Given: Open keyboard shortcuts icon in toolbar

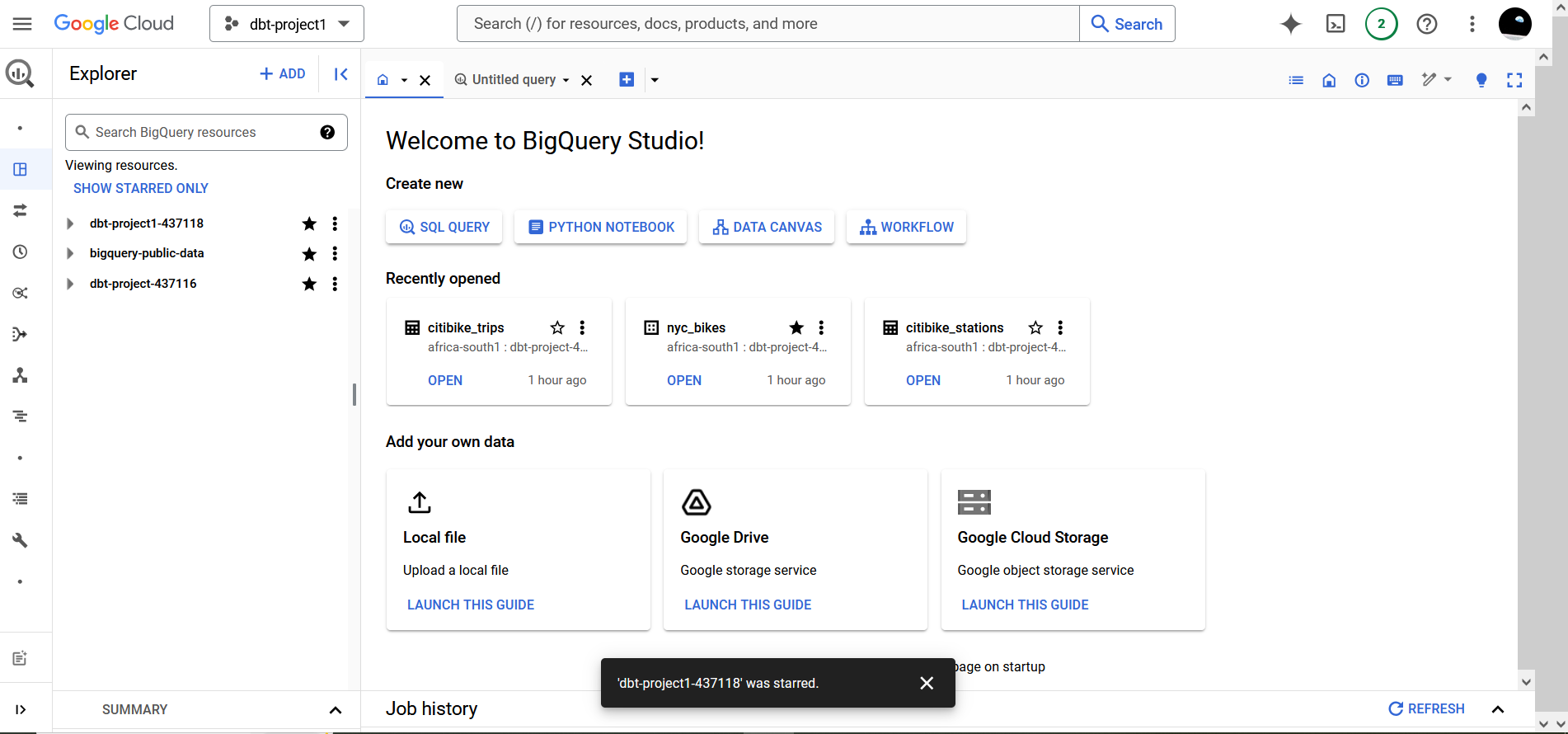Looking at the screenshot, I should coord(1395,80).
